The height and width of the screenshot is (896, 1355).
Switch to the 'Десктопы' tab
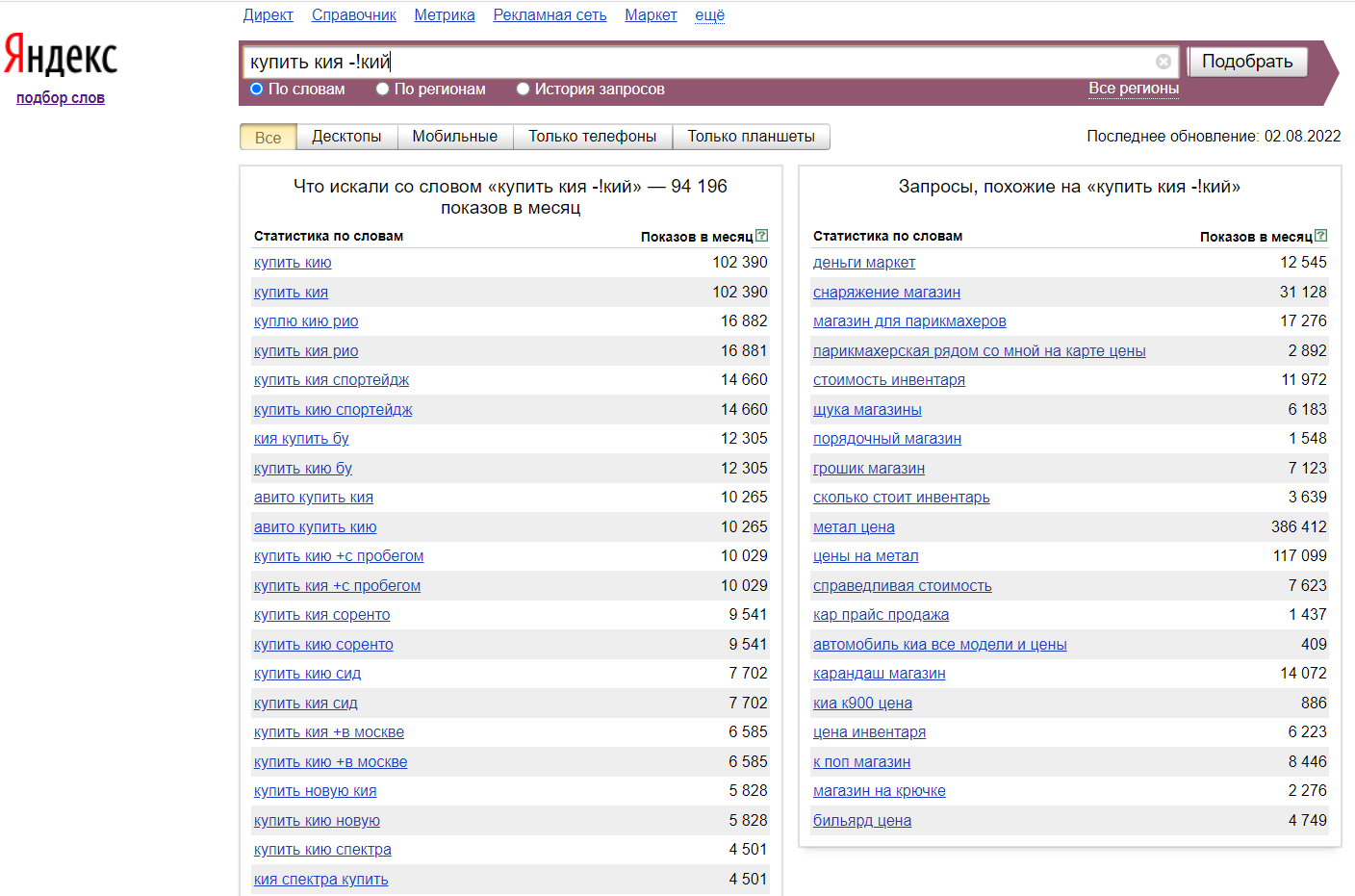[x=346, y=137]
